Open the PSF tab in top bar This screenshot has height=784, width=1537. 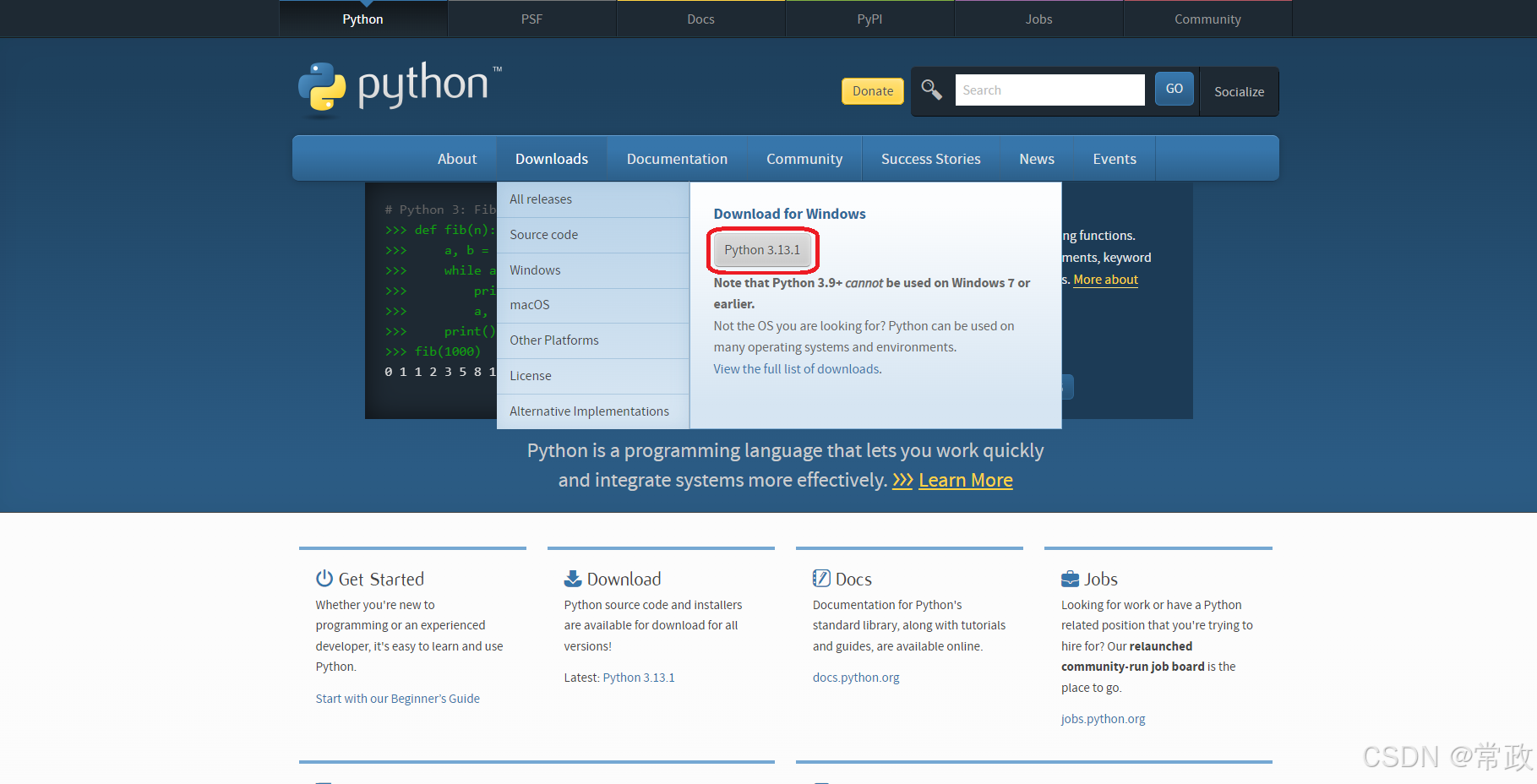[x=532, y=19]
